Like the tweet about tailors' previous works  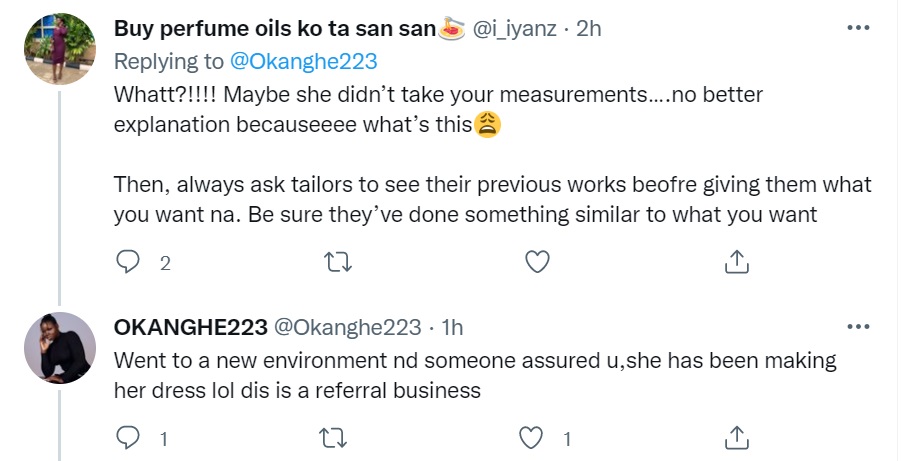point(537,262)
